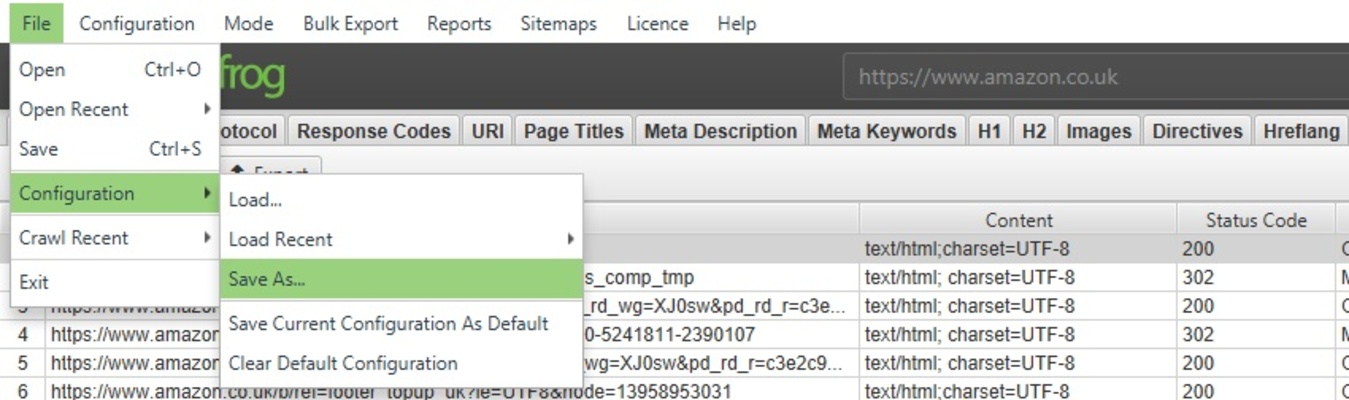The width and height of the screenshot is (1349, 400).
Task: Expand the Load Recent submenu
Action: tap(281, 239)
